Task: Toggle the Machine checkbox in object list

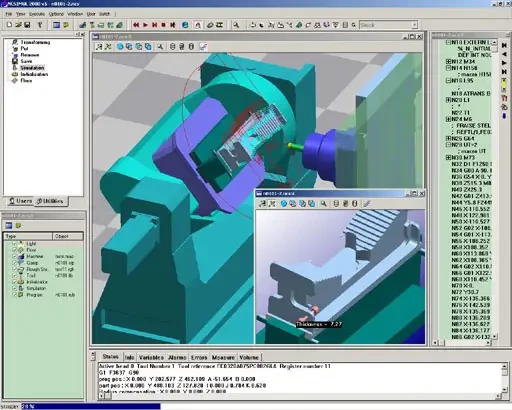Action: point(14,256)
